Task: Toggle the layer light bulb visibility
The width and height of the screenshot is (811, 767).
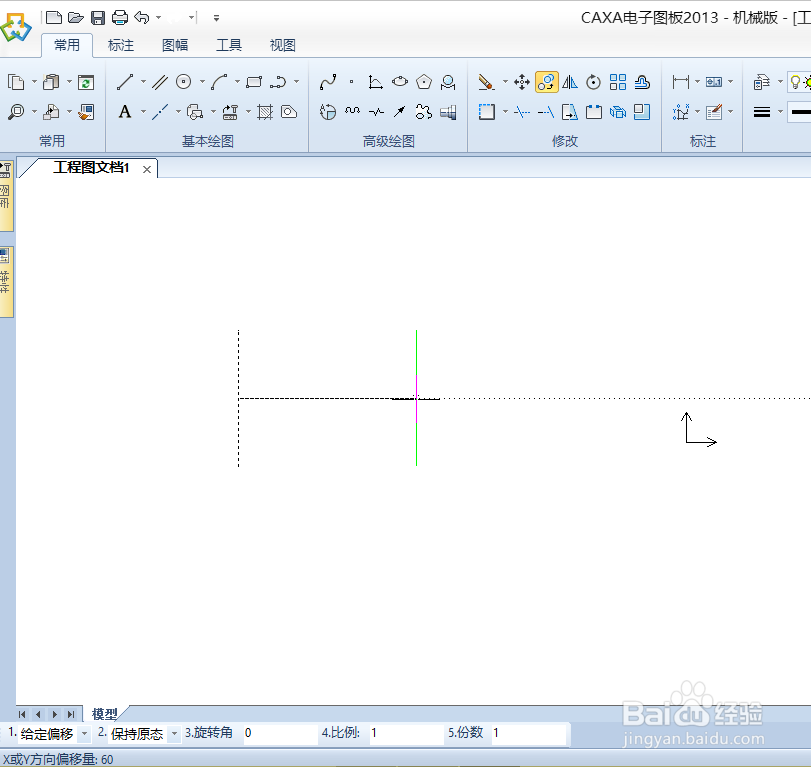Action: coord(795,82)
